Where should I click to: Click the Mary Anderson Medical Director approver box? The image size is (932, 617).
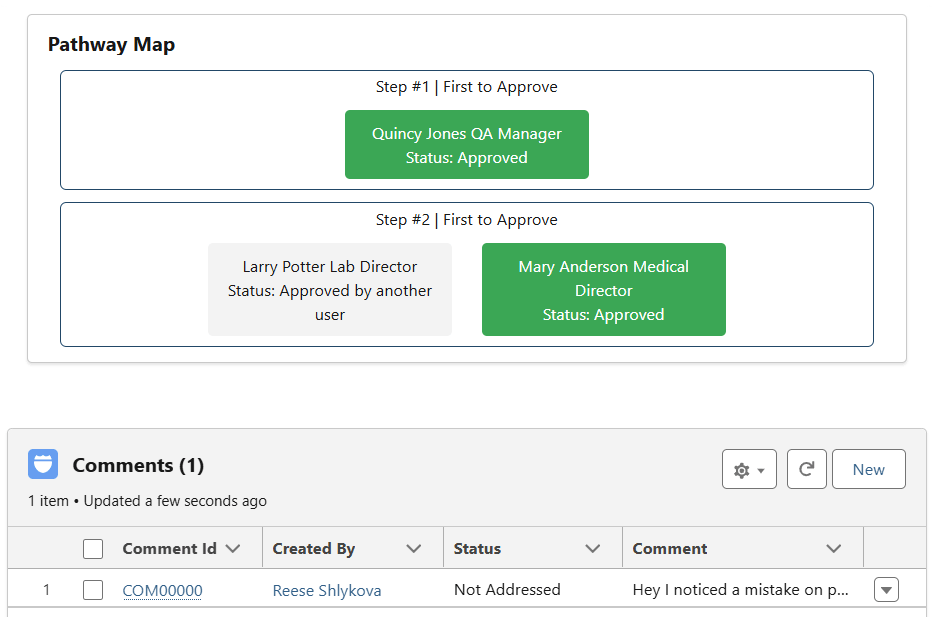pyautogui.click(x=603, y=289)
